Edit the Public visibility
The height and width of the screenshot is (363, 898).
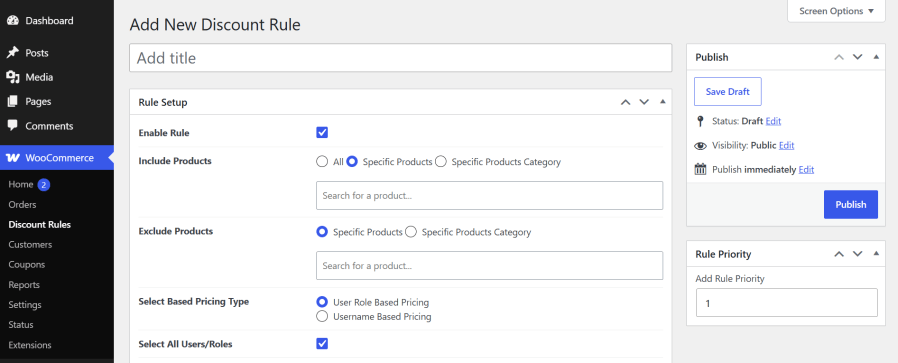786,145
